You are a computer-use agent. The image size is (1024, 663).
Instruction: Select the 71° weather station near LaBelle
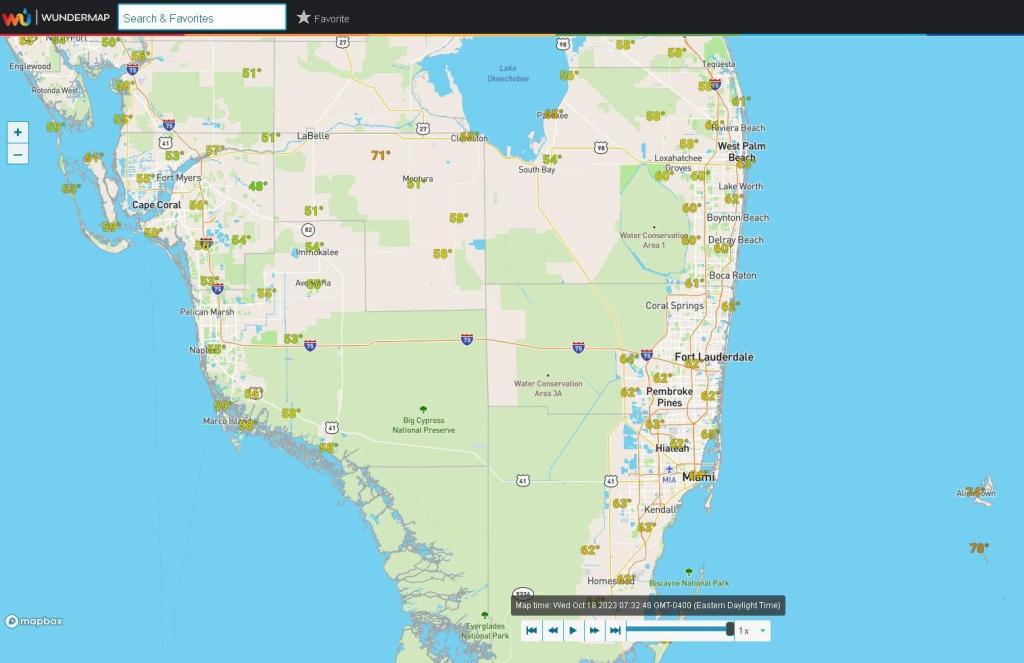click(380, 155)
